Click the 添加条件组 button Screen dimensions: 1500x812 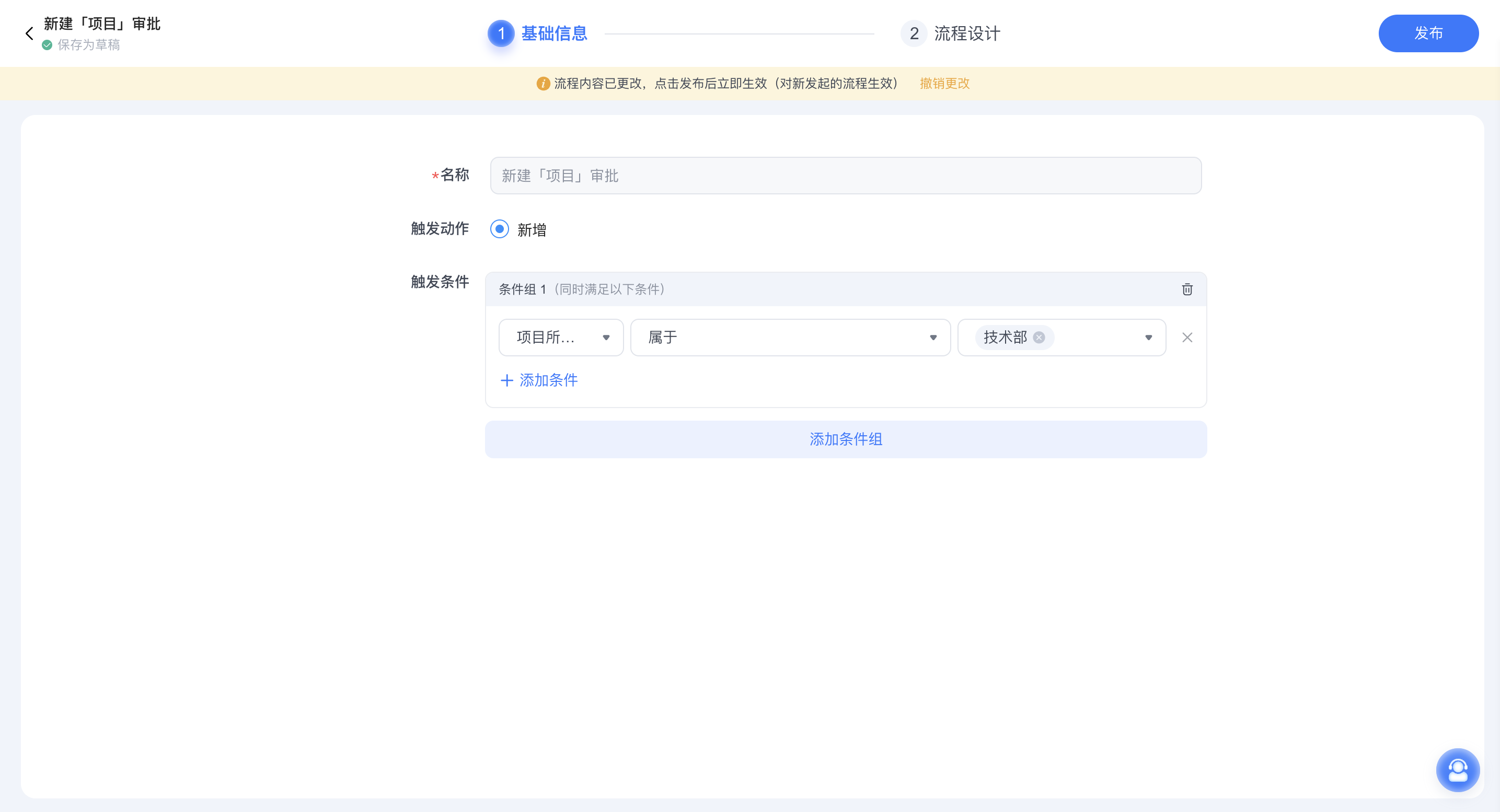point(845,439)
